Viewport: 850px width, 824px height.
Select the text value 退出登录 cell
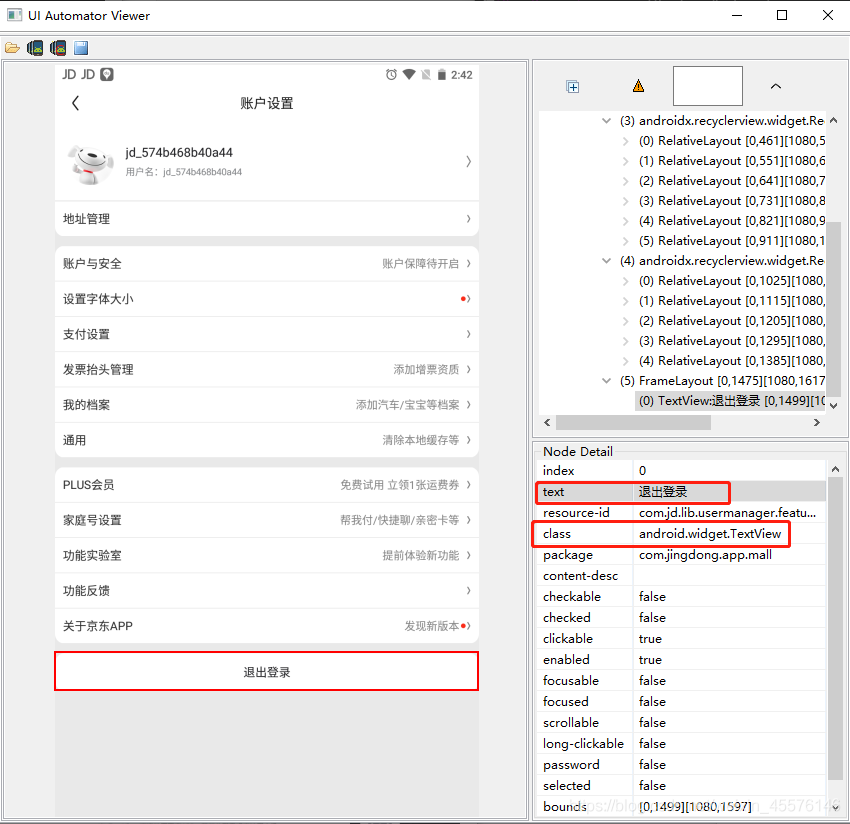(729, 492)
